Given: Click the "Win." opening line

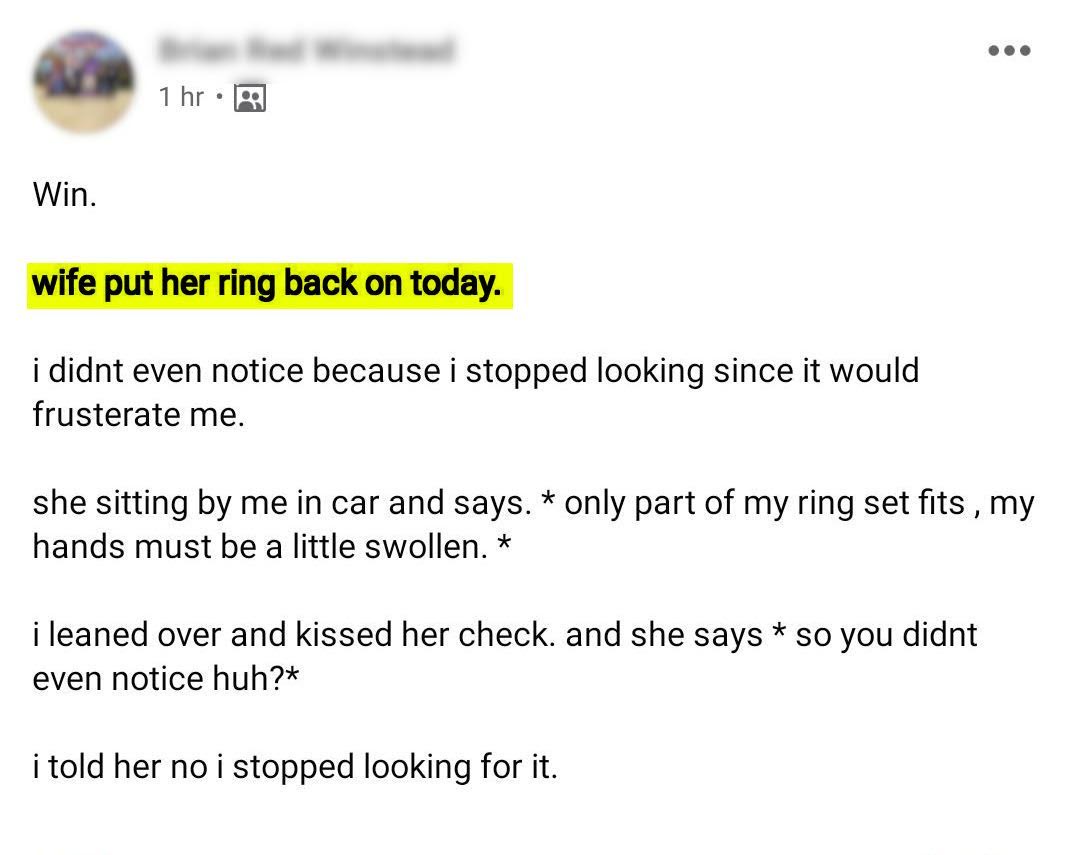Looking at the screenshot, I should point(64,194).
